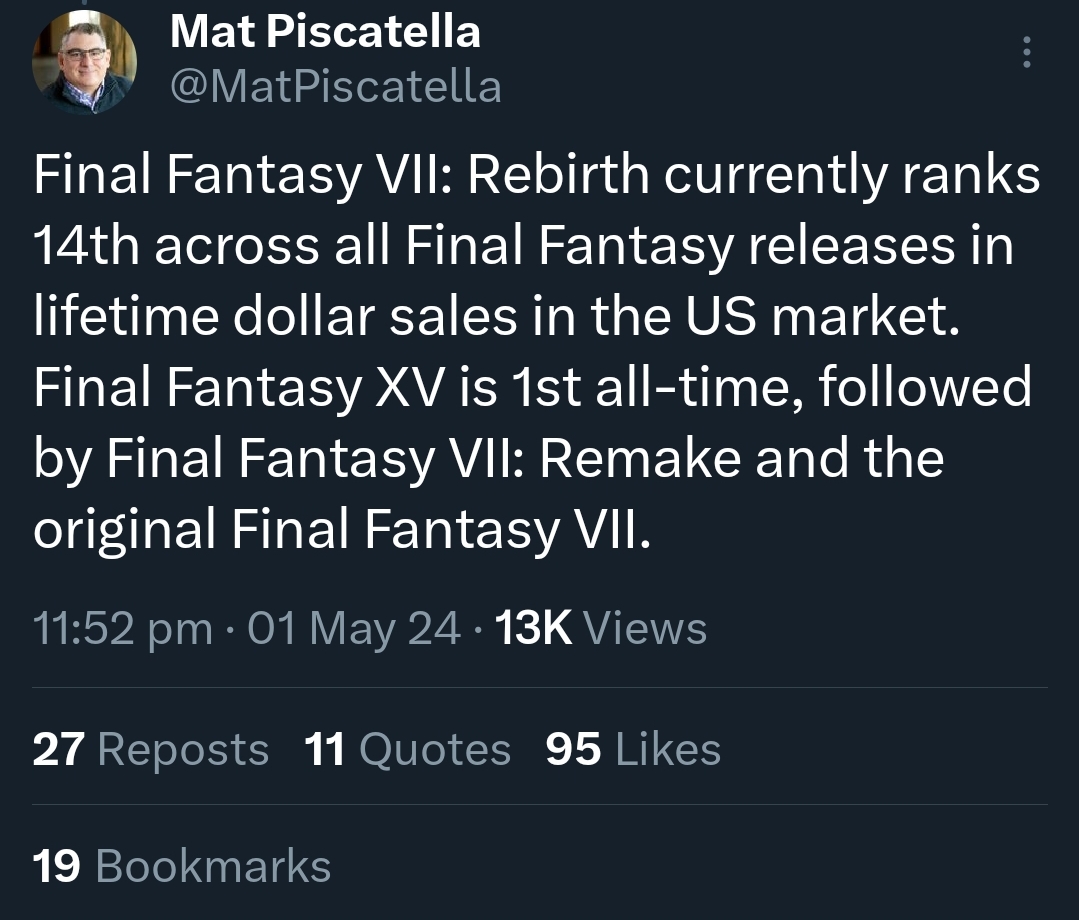View the 13K view count

tap(533, 628)
